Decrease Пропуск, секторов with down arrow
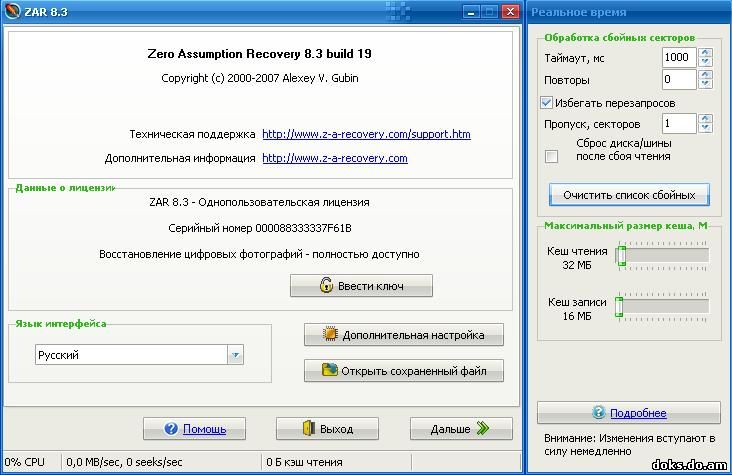The height and width of the screenshot is (475, 732). [705, 128]
